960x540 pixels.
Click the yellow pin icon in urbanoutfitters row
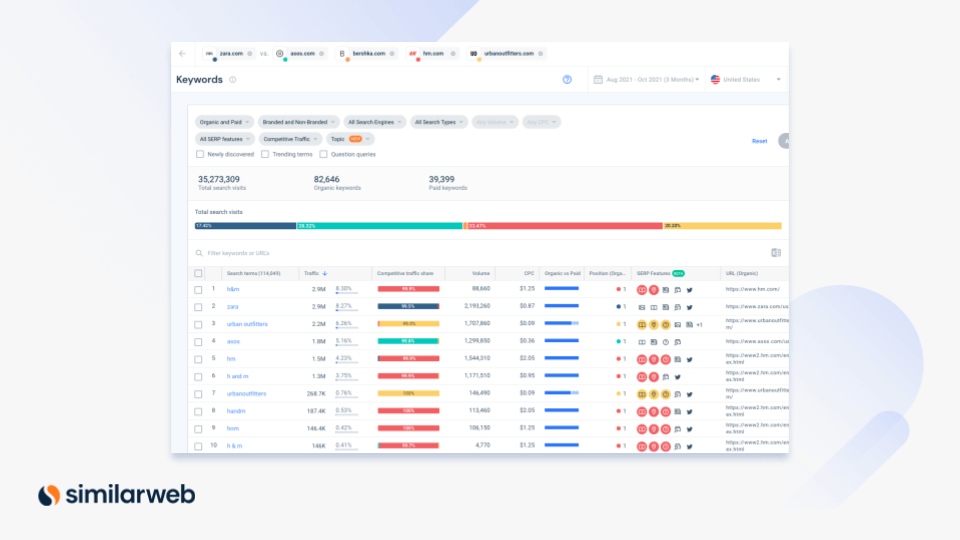click(653, 394)
